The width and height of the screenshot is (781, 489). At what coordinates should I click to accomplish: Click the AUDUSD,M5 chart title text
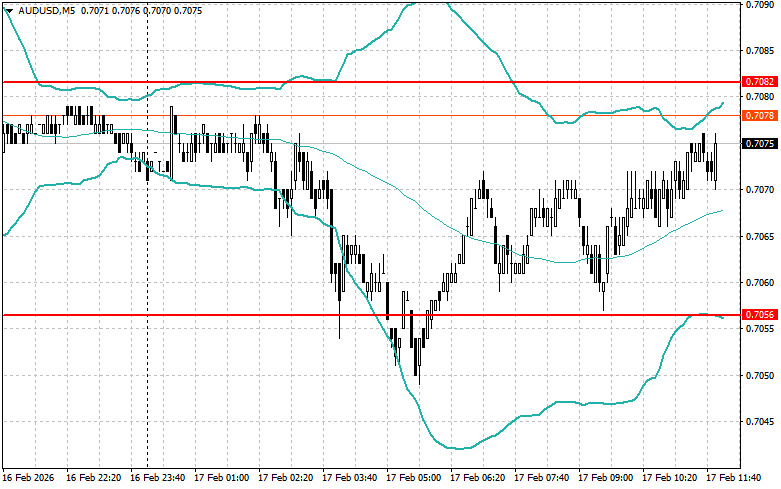(x=46, y=10)
